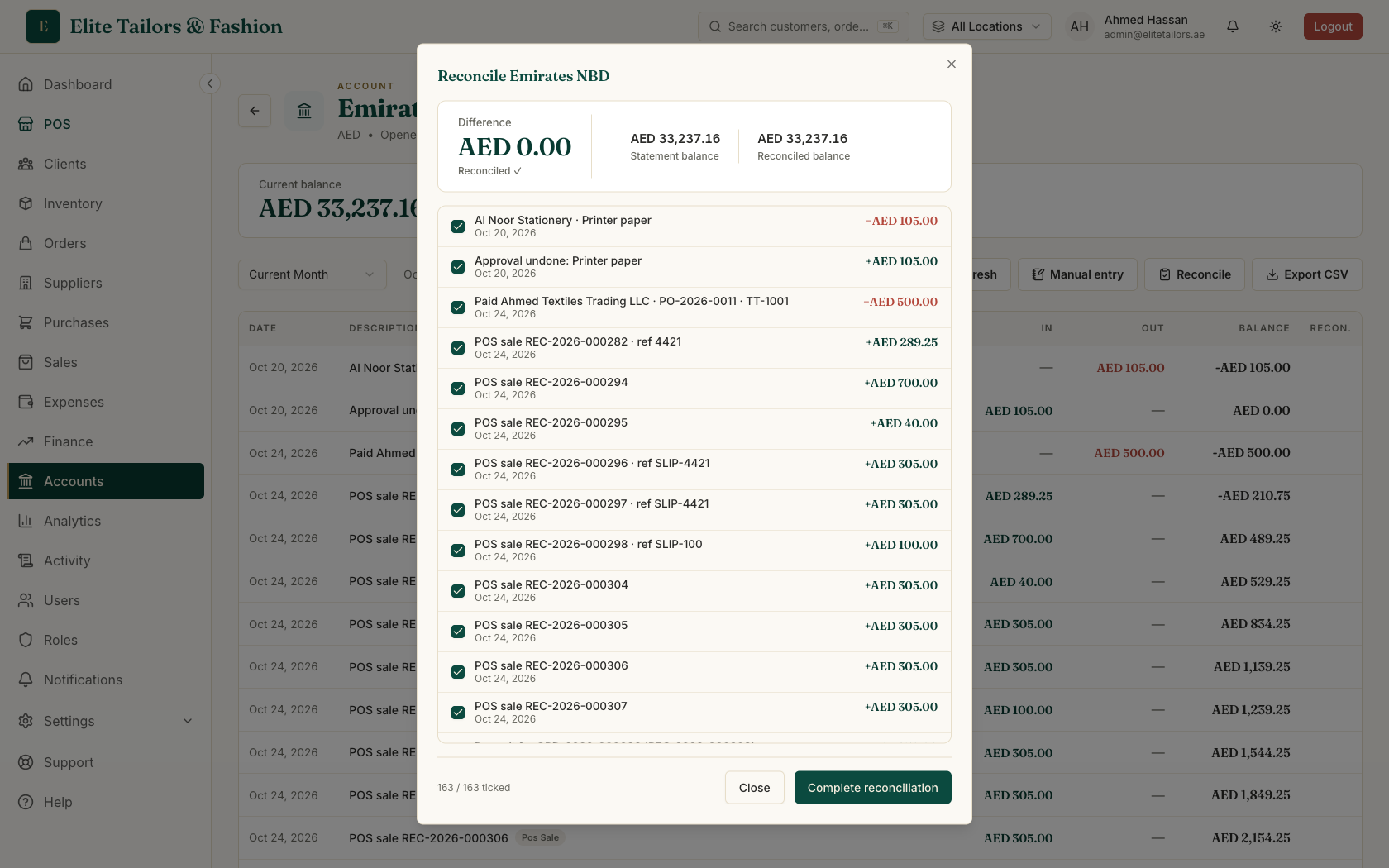1389x868 pixels.
Task: Expand the Settings submenu in sidebar
Action: click(105, 721)
